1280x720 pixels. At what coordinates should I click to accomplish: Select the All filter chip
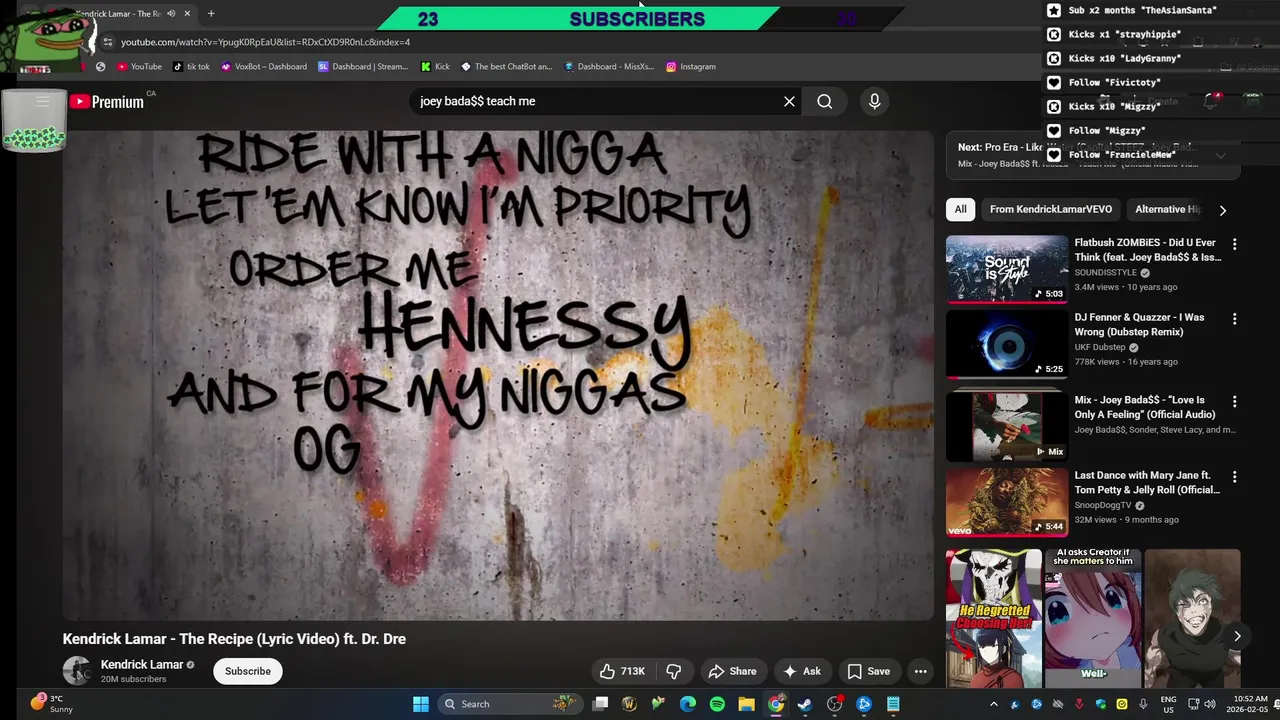[960, 209]
